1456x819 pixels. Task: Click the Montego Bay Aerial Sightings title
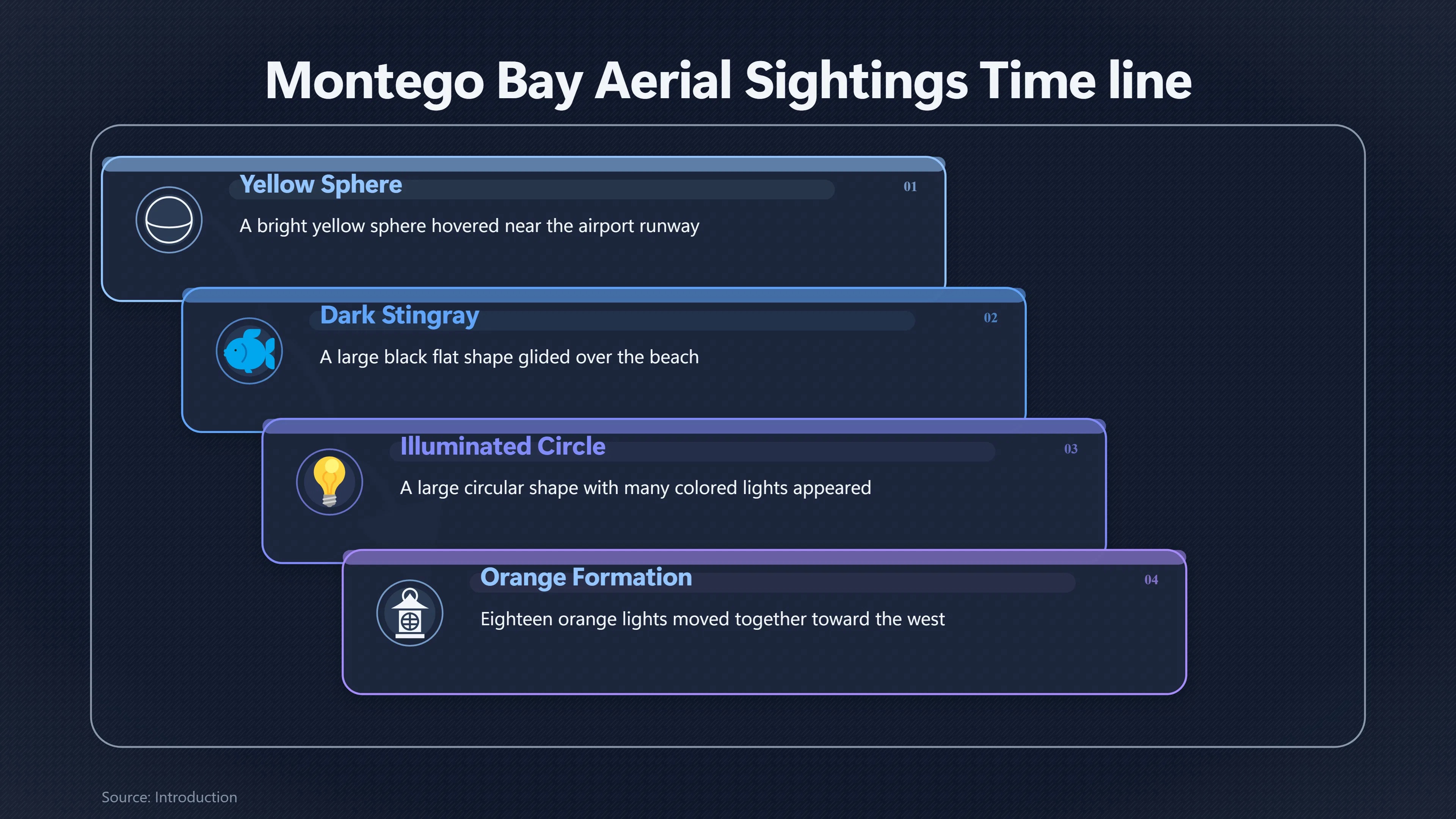728,82
